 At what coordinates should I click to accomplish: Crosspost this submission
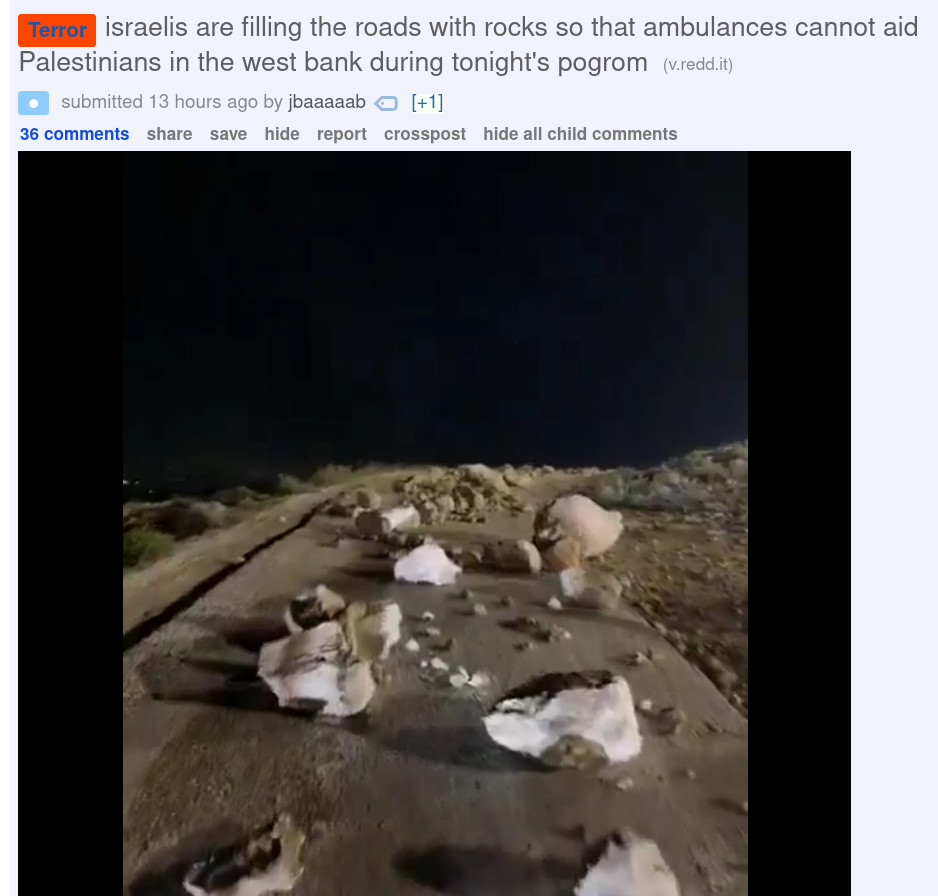425,134
